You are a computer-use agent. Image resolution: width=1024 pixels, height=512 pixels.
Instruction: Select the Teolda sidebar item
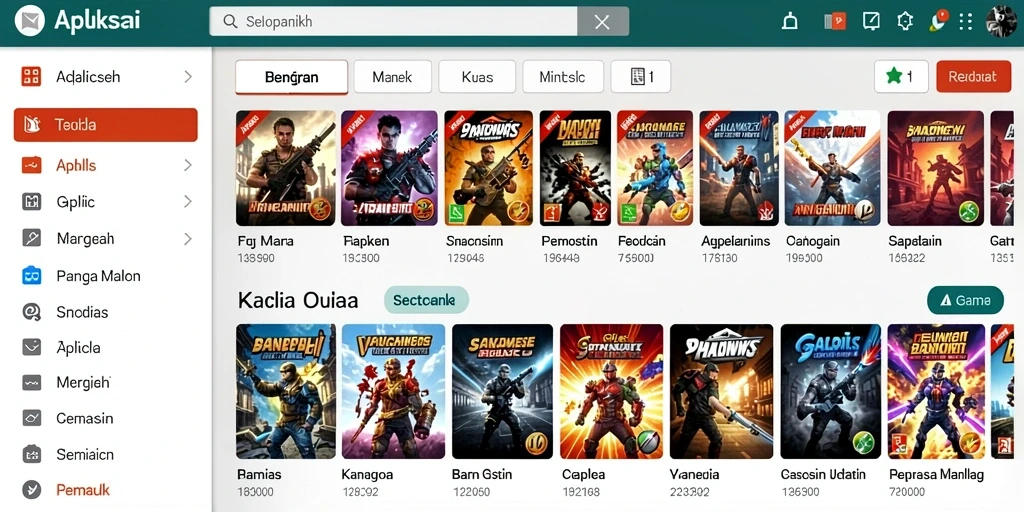(x=105, y=125)
